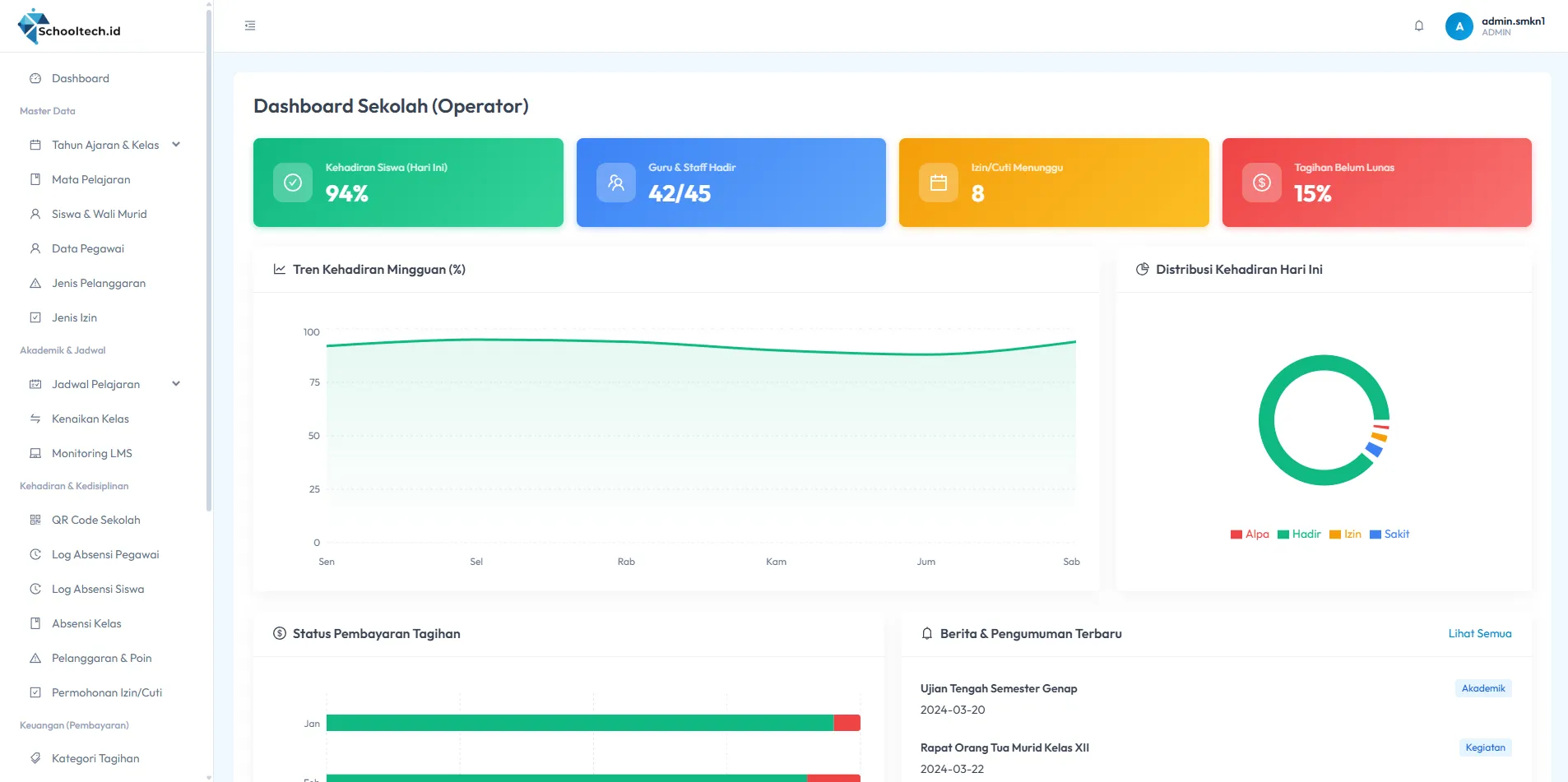
Task: Click the line chart icon beside Tren Kehadiran Mingguan
Action: tap(280, 270)
